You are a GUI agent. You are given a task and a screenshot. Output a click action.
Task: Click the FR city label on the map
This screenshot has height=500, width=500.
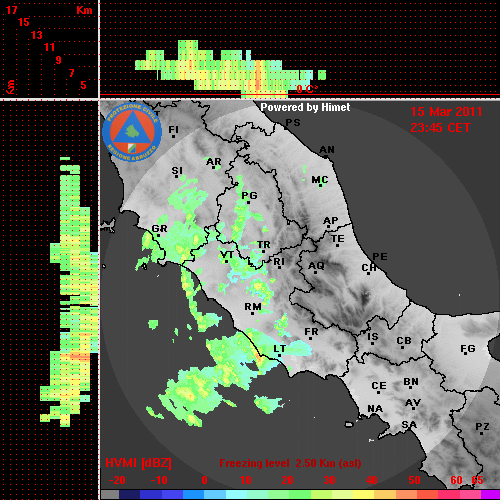[311, 332]
